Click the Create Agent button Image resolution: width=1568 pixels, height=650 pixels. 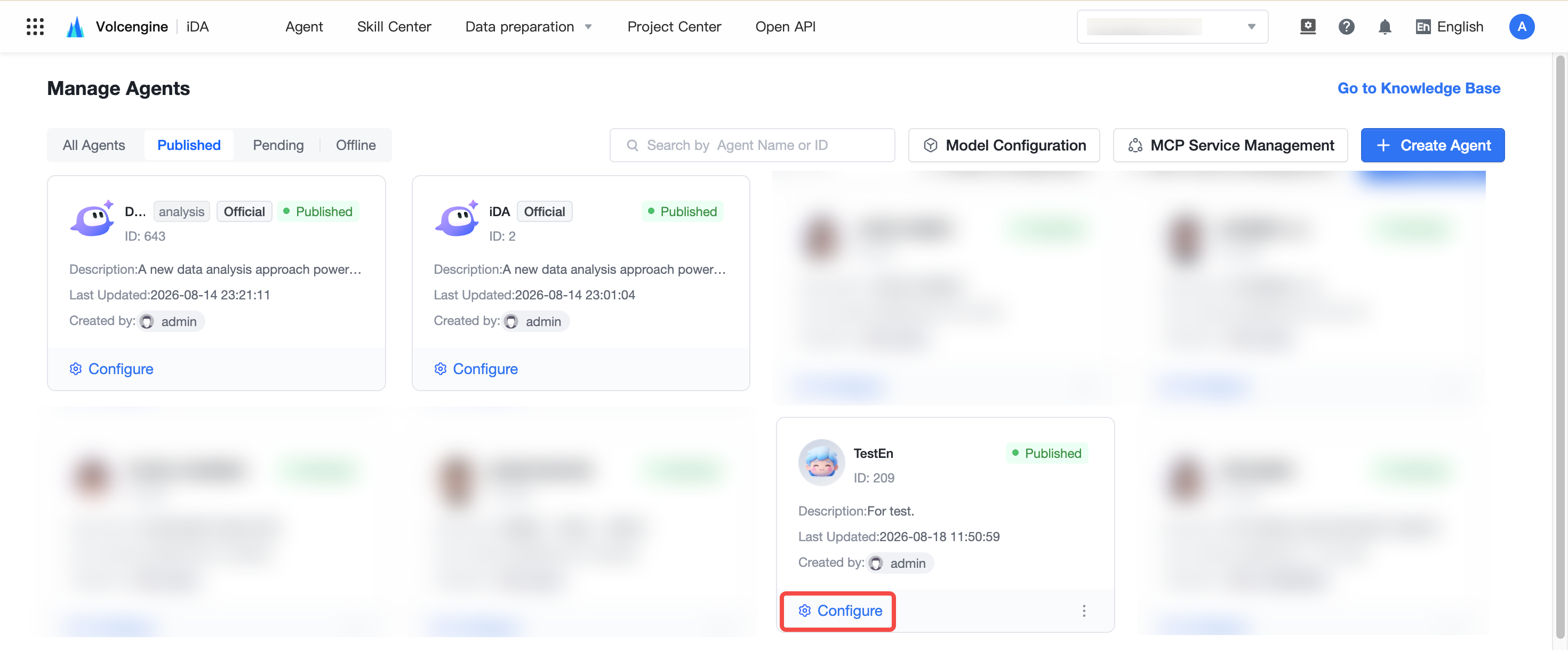[1432, 145]
